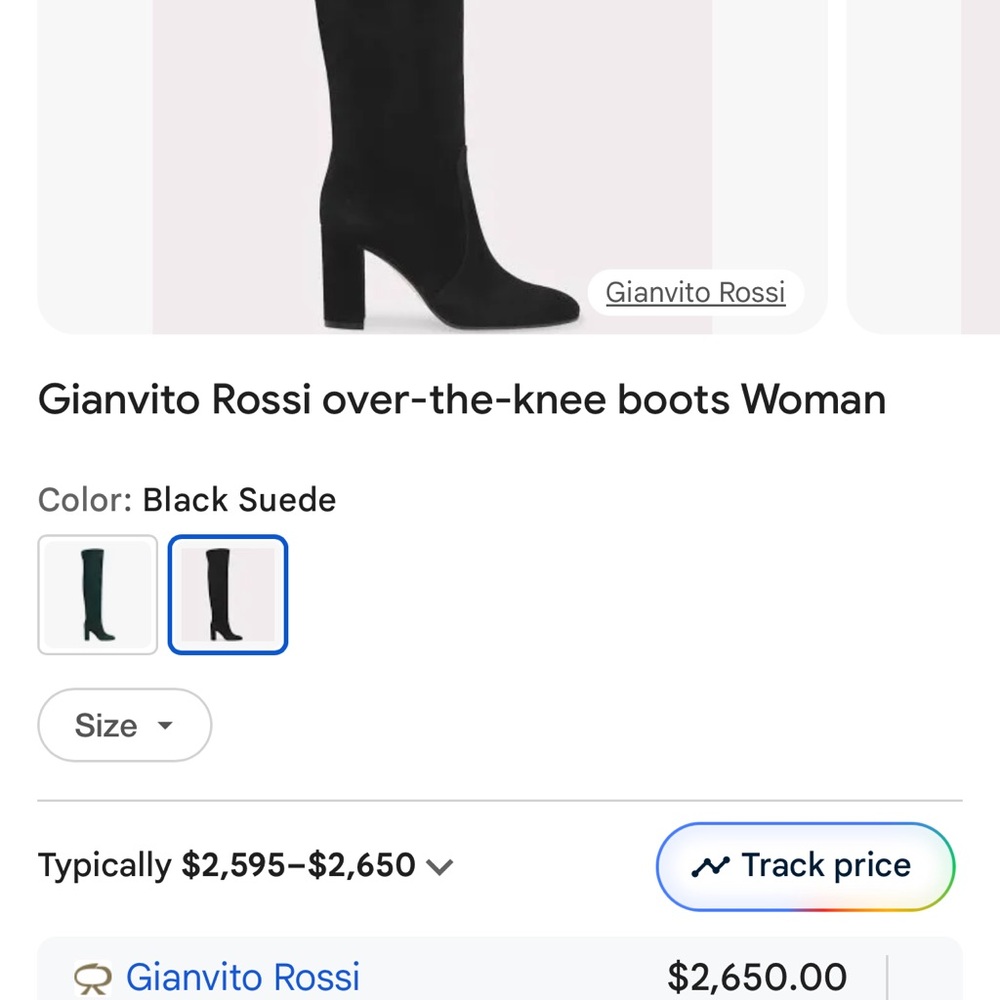Screen dimensions: 1000x1000
Task: Open the Gianvito Rossi seller link
Action: coord(243,977)
